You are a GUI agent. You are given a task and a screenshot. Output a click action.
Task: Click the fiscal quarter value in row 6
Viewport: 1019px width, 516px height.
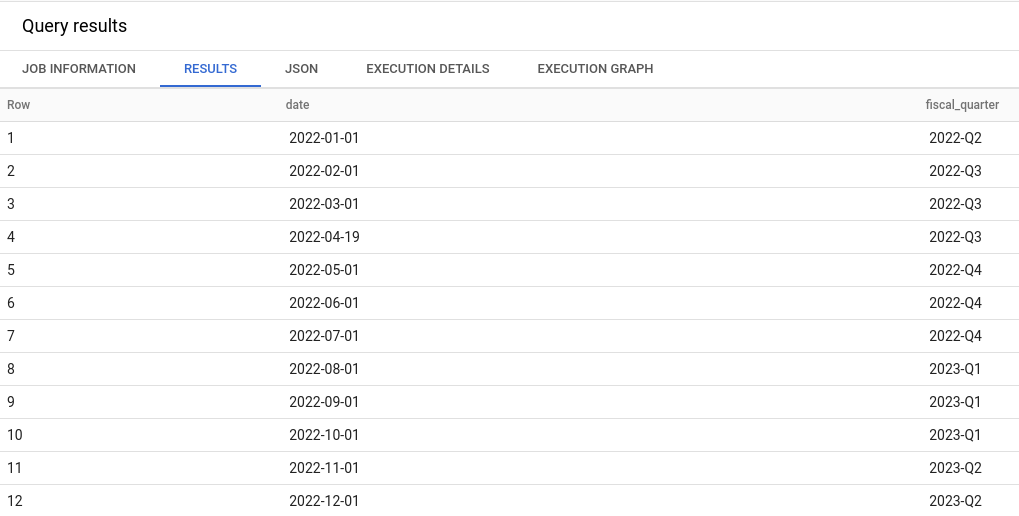tap(955, 303)
